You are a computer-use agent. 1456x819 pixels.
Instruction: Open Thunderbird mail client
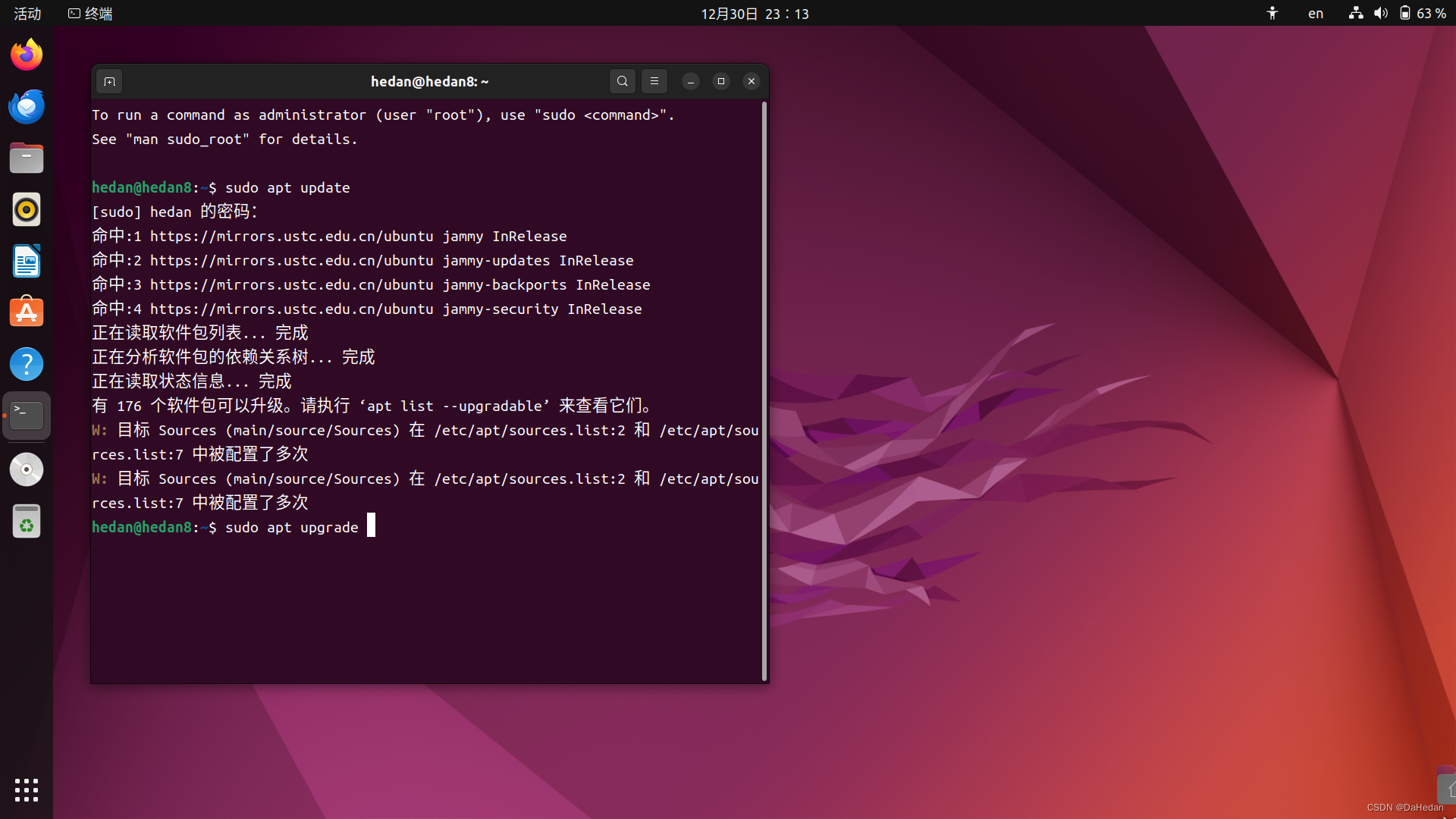tap(27, 107)
